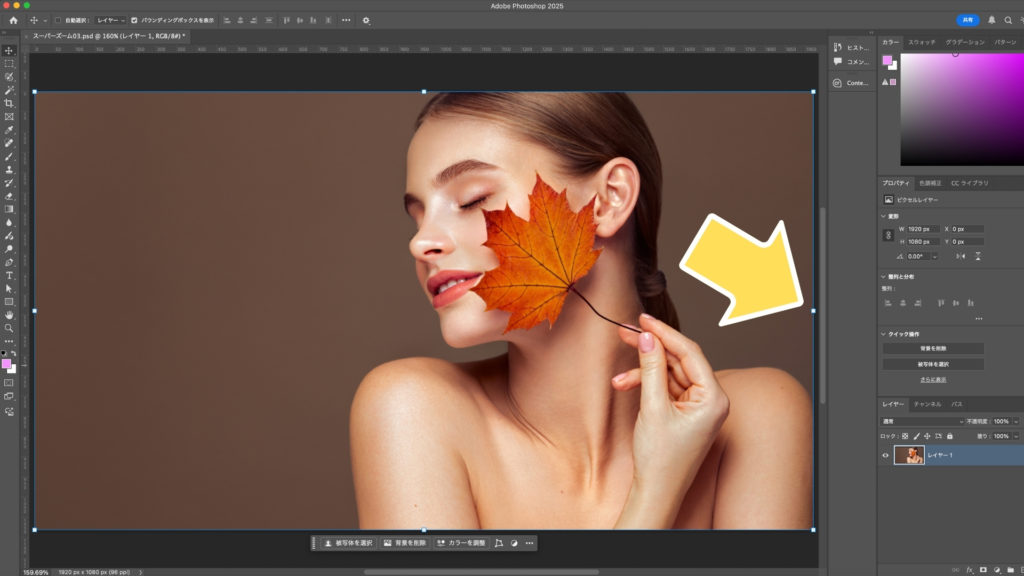Click the layer effects fx icon

tap(970, 569)
